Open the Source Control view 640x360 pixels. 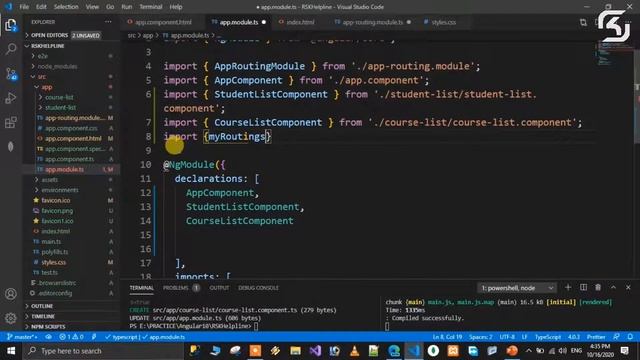[11, 74]
